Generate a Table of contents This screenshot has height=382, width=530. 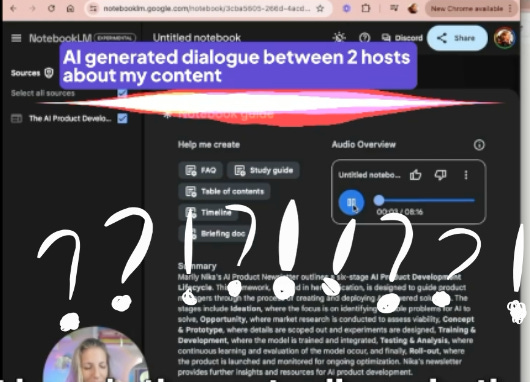point(224,191)
